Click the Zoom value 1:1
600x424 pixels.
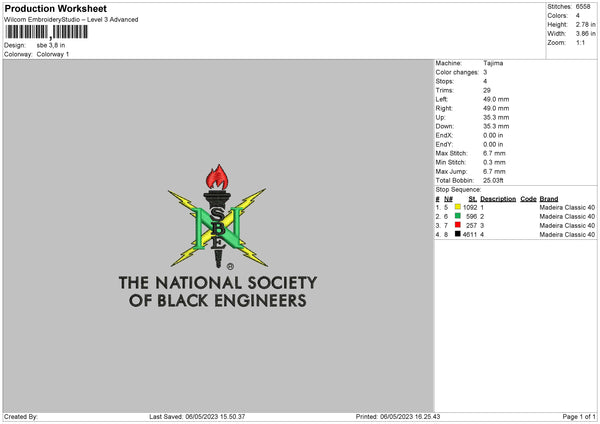(x=580, y=42)
